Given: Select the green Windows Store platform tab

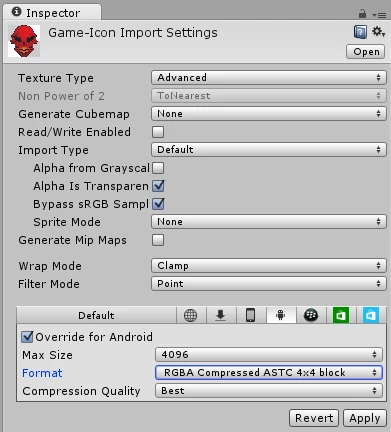Looking at the screenshot, I should (341, 315).
